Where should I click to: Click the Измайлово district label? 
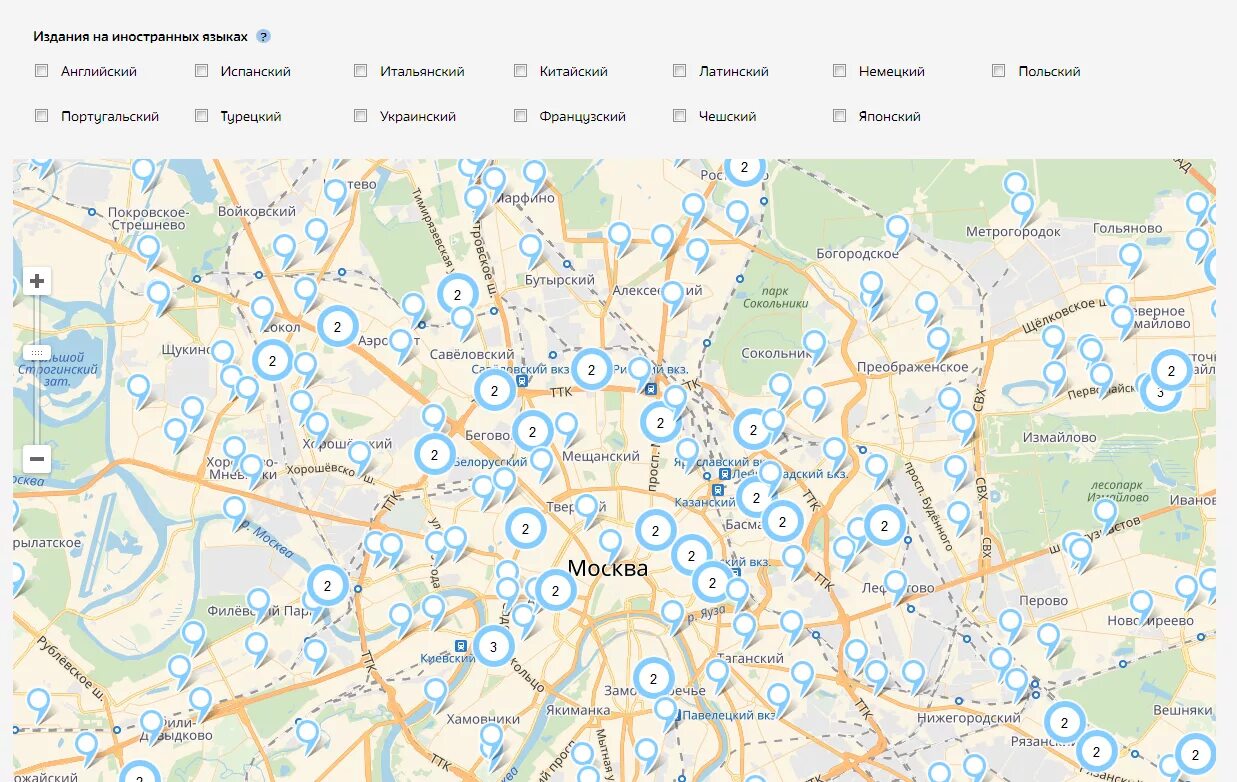click(x=1059, y=437)
